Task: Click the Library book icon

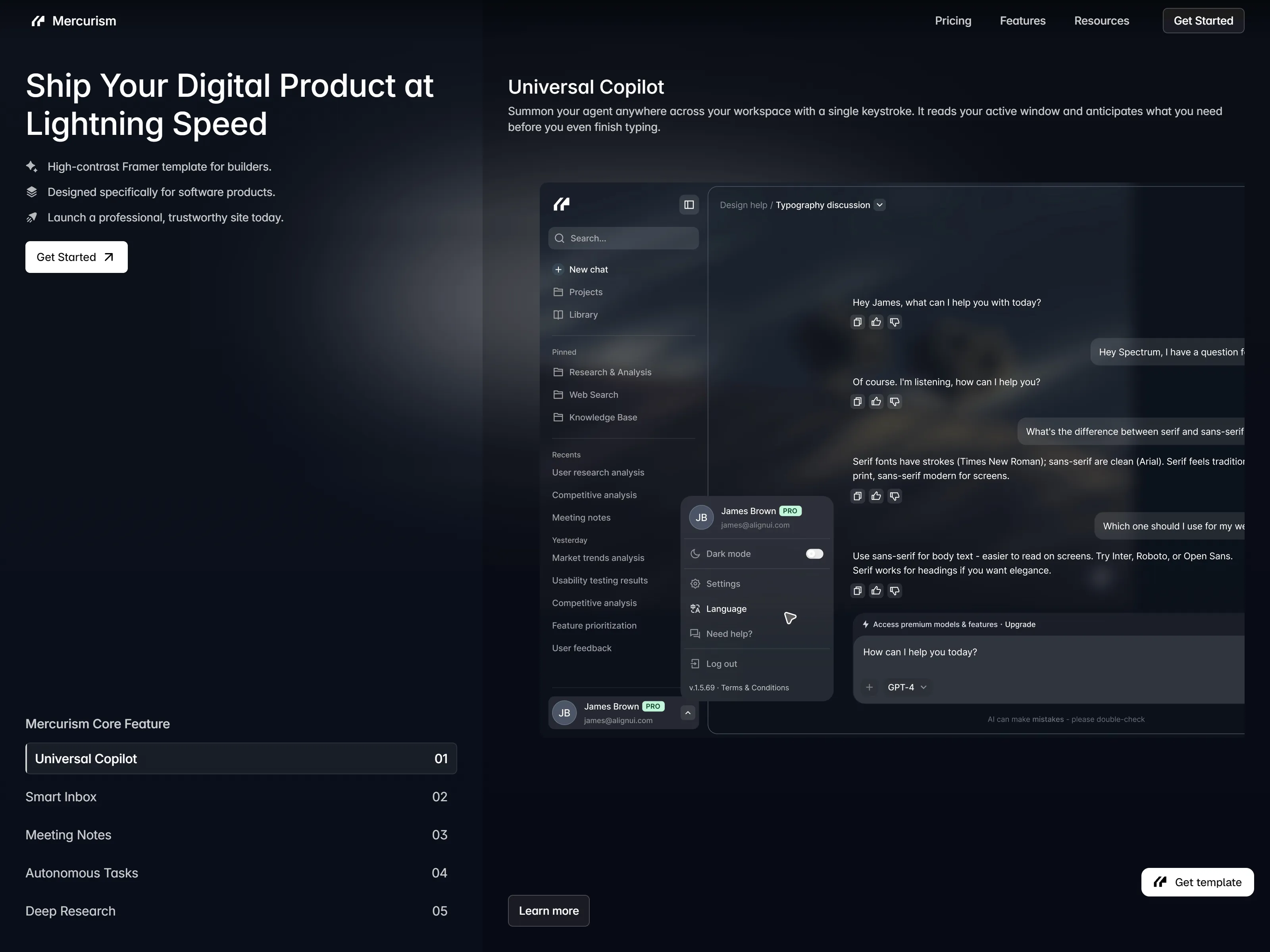Action: click(x=558, y=315)
